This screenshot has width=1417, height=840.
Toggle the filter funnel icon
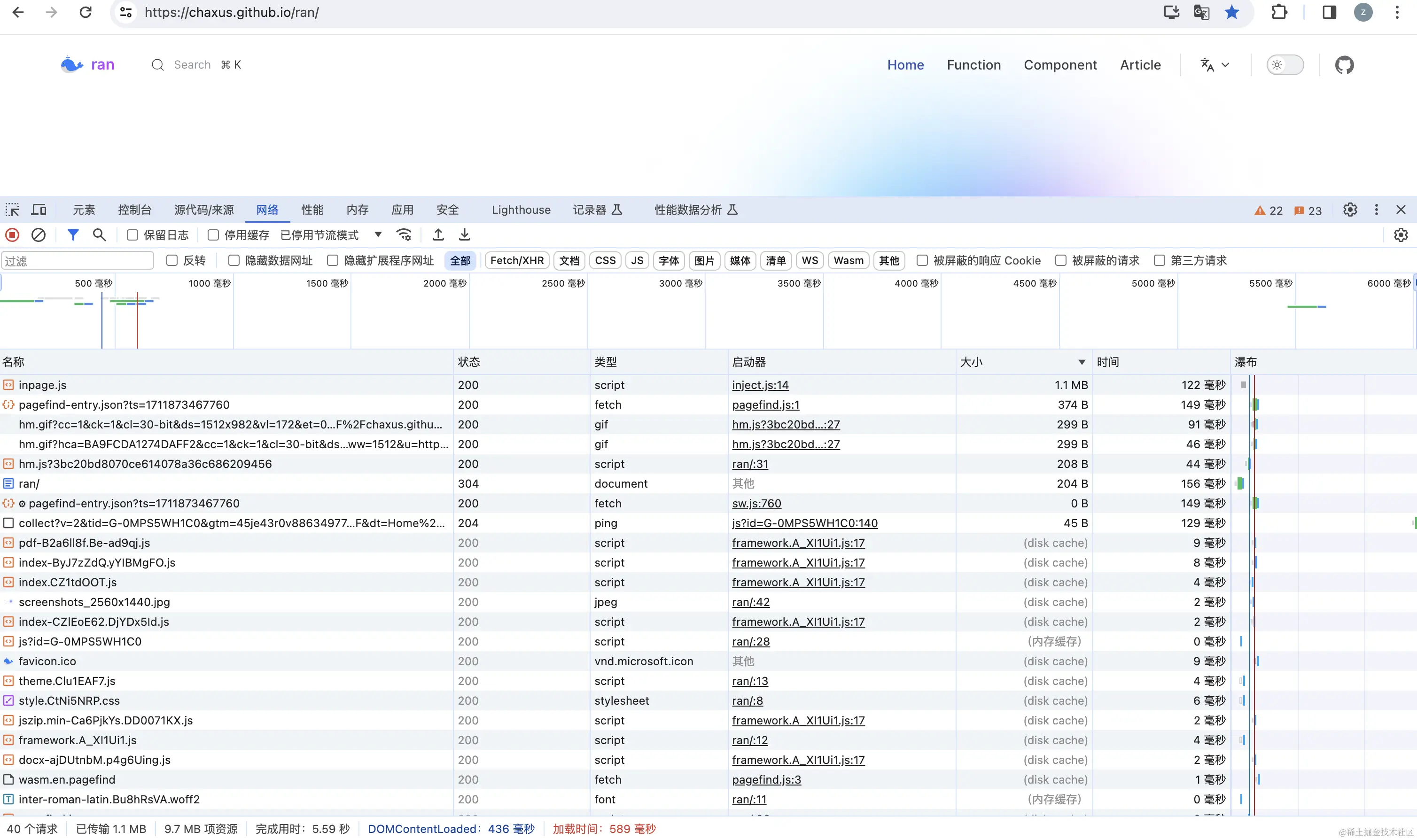(73, 235)
